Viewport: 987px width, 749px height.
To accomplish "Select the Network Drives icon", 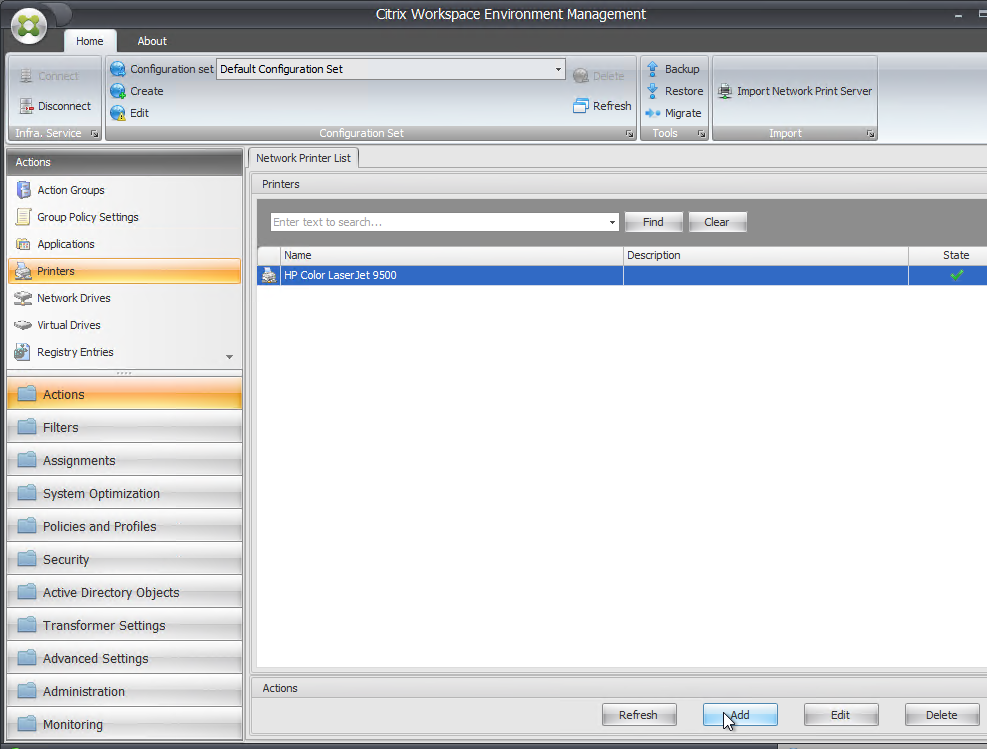I will [23, 298].
